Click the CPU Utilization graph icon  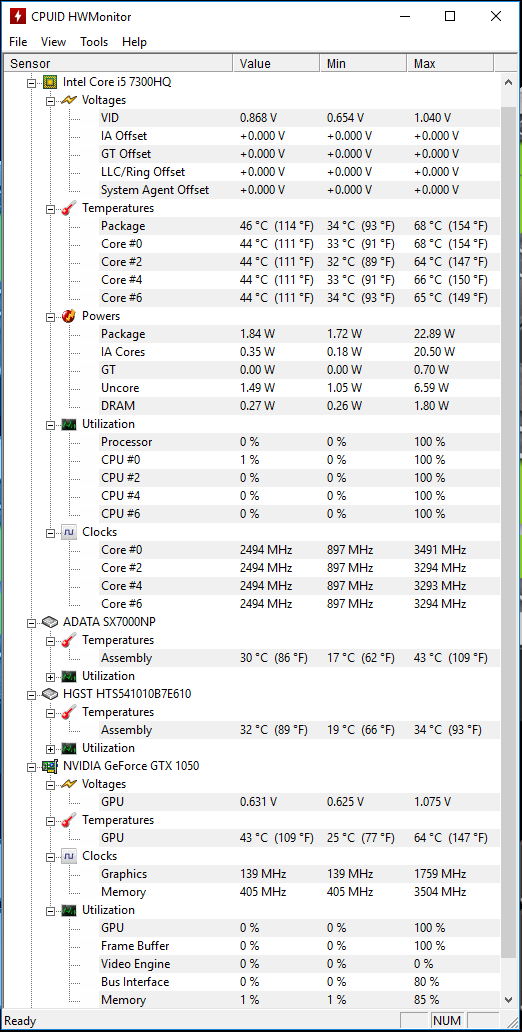(x=69, y=424)
